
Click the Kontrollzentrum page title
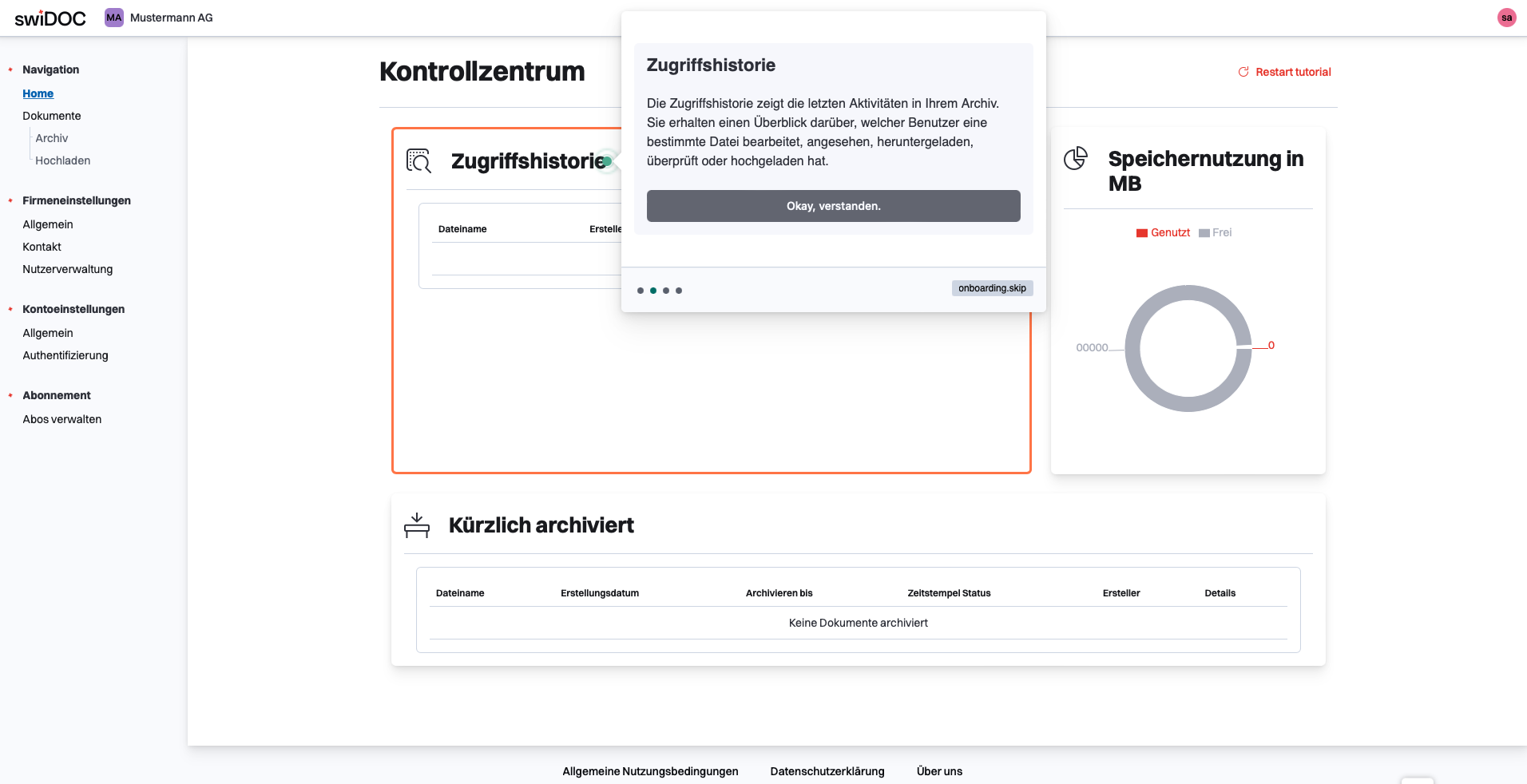(482, 71)
